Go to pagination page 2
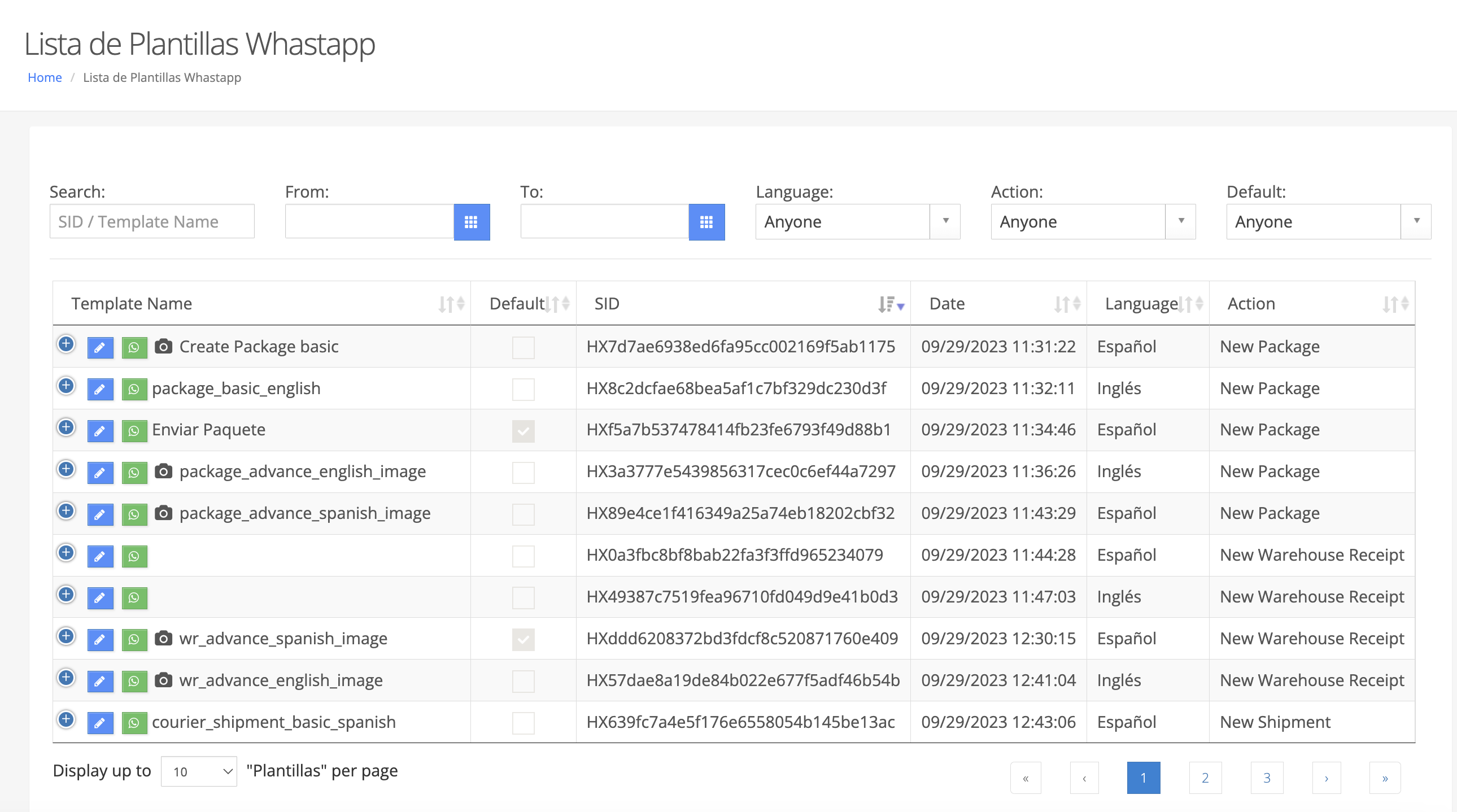The width and height of the screenshot is (1457, 812). pos(1205,778)
